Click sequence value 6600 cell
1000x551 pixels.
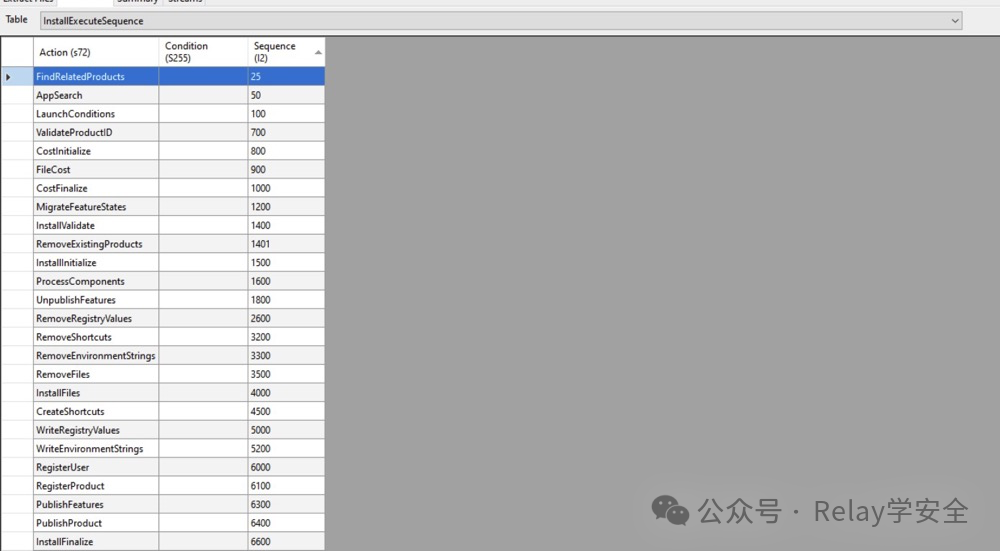coord(286,541)
